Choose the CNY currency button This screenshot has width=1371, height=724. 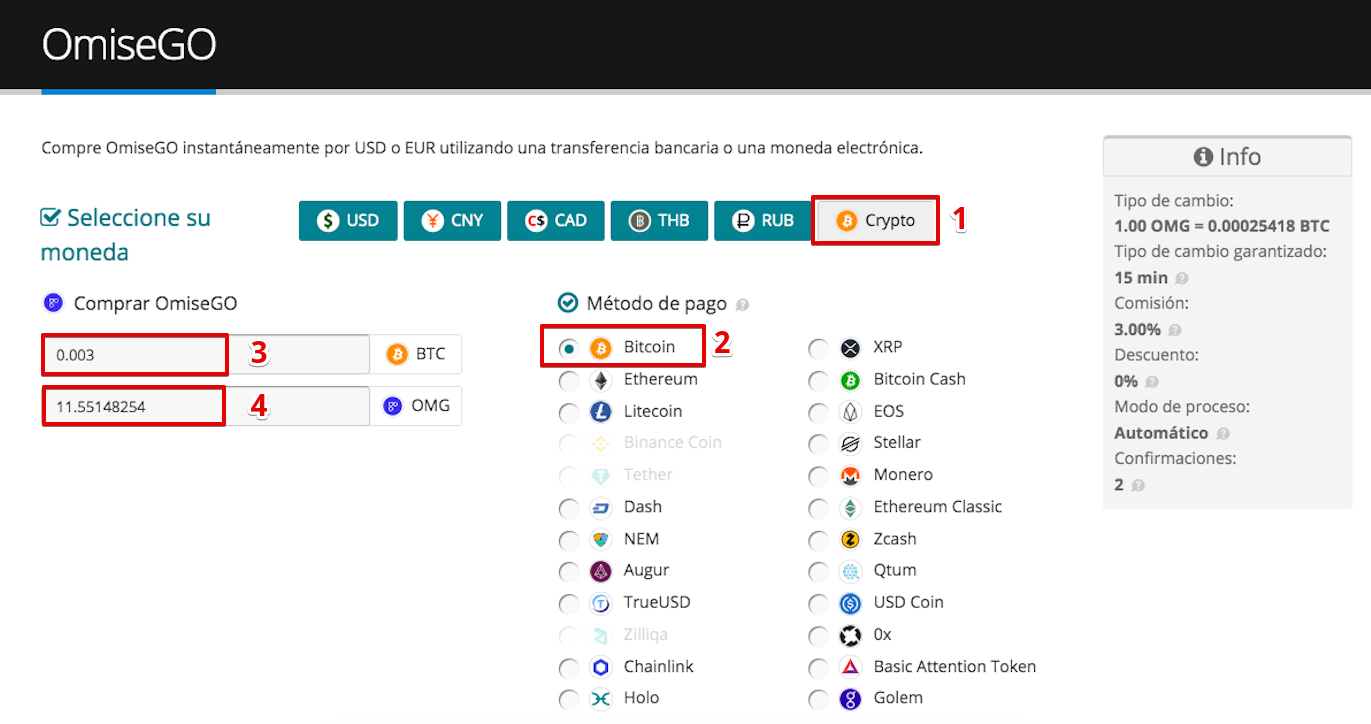click(x=452, y=221)
